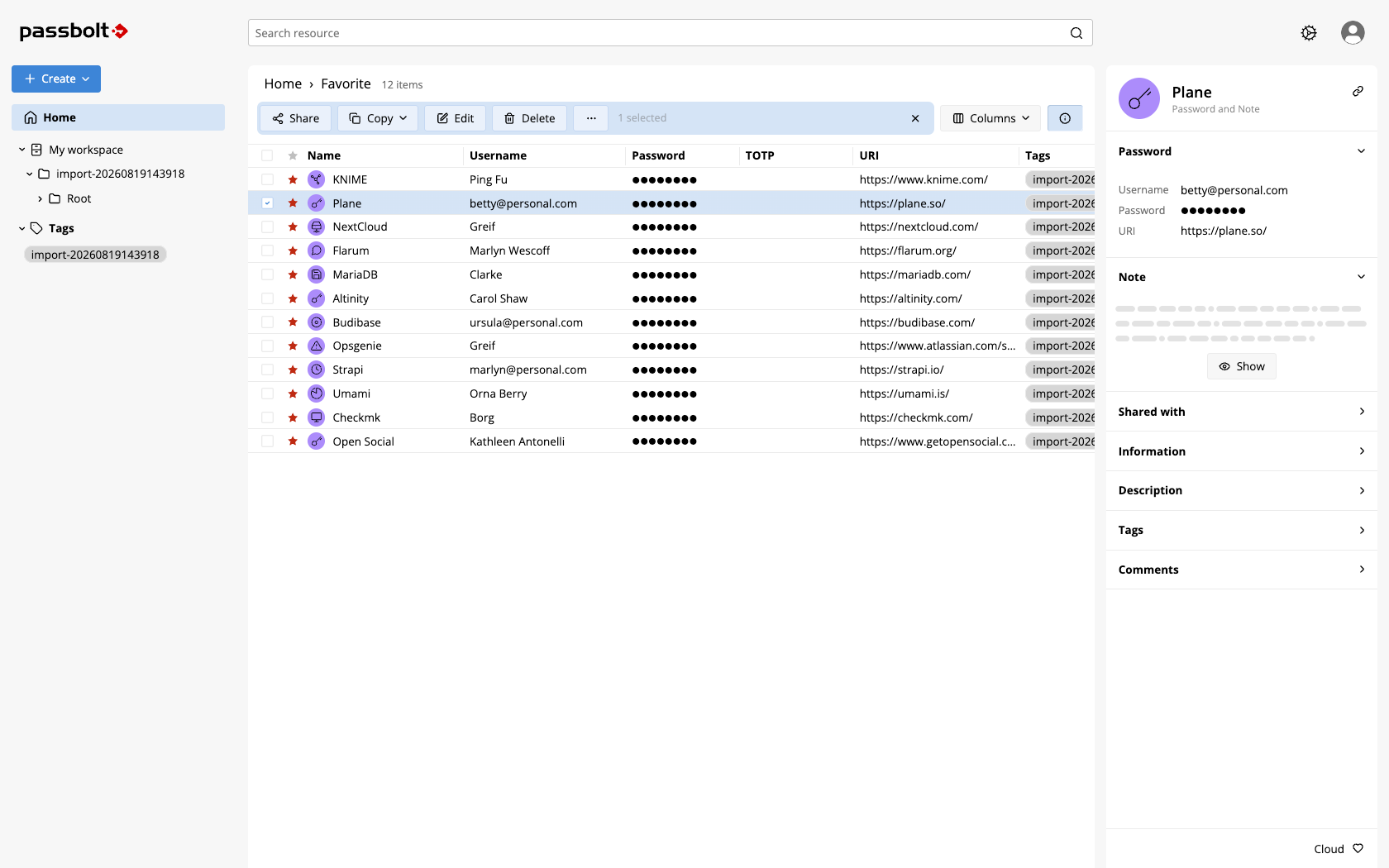This screenshot has height=868, width=1389.
Task: Collapse the import-20260819143918 folder
Action: click(x=29, y=174)
